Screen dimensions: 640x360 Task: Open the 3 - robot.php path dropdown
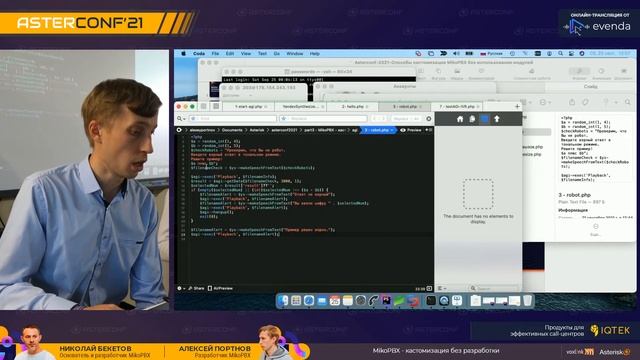click(x=379, y=130)
